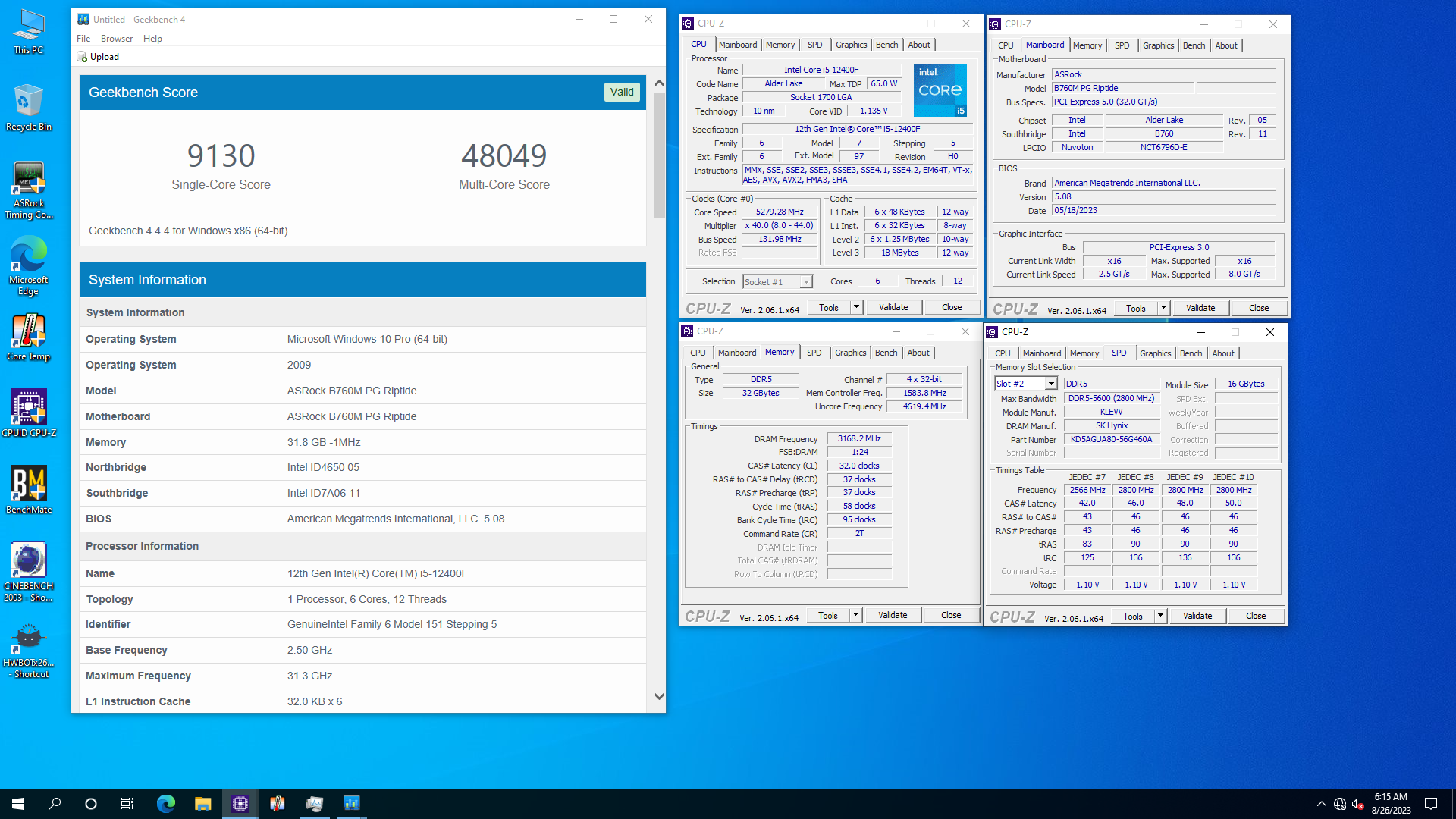Open Task View on taskbar
Image resolution: width=1456 pixels, height=819 pixels.
tap(127, 804)
